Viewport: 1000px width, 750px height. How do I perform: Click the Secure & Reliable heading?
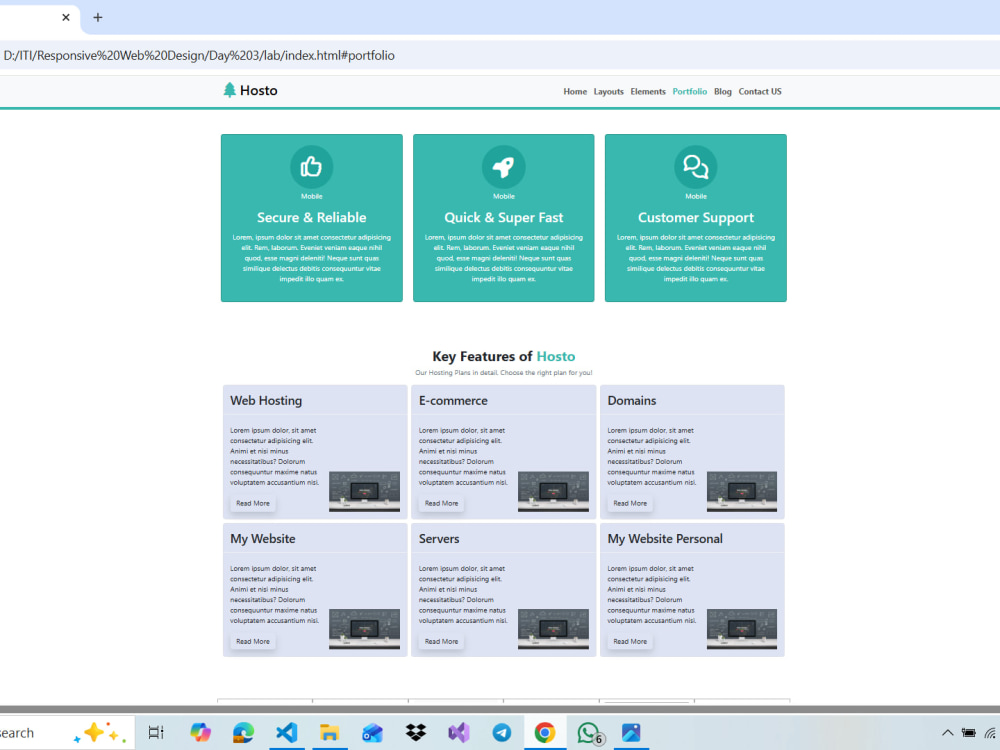coord(311,217)
